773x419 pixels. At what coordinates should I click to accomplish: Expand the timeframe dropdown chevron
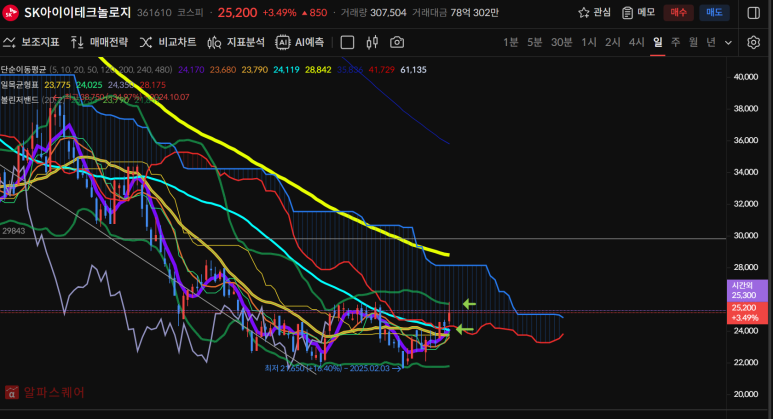coord(728,43)
